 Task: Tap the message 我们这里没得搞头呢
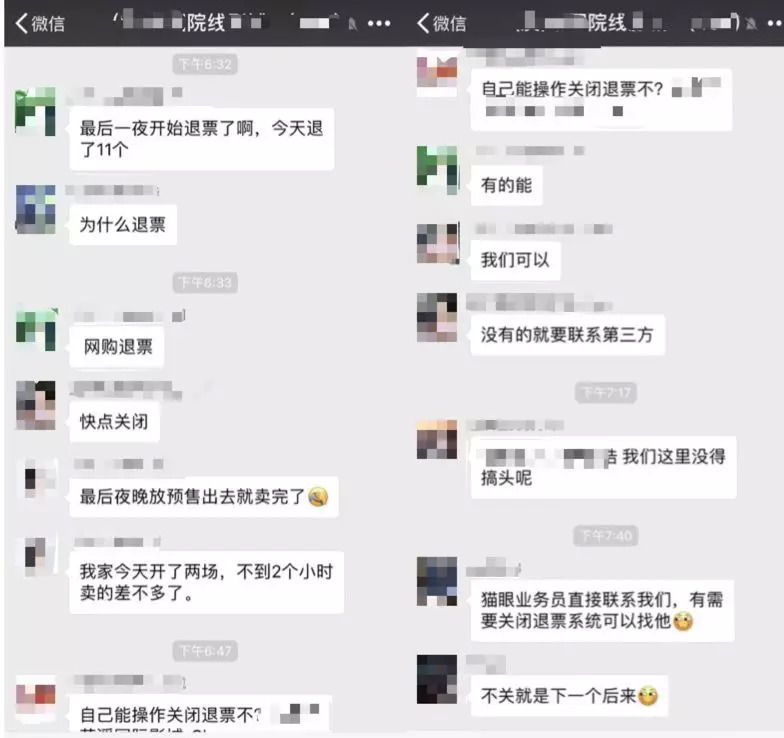(x=603, y=467)
